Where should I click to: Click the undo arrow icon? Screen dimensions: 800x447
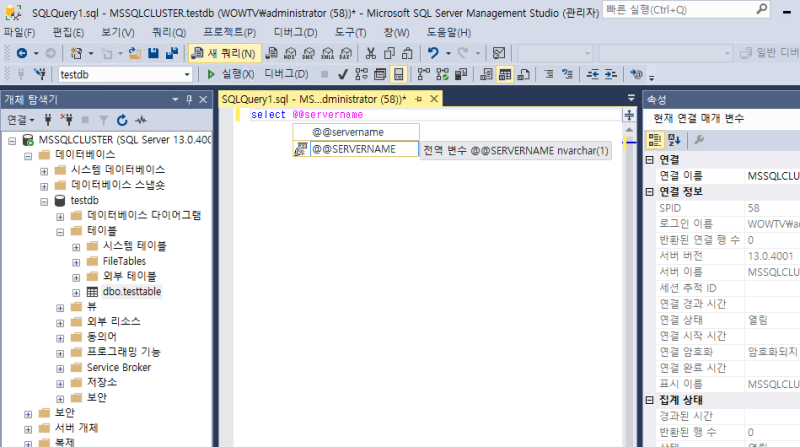tap(433, 53)
